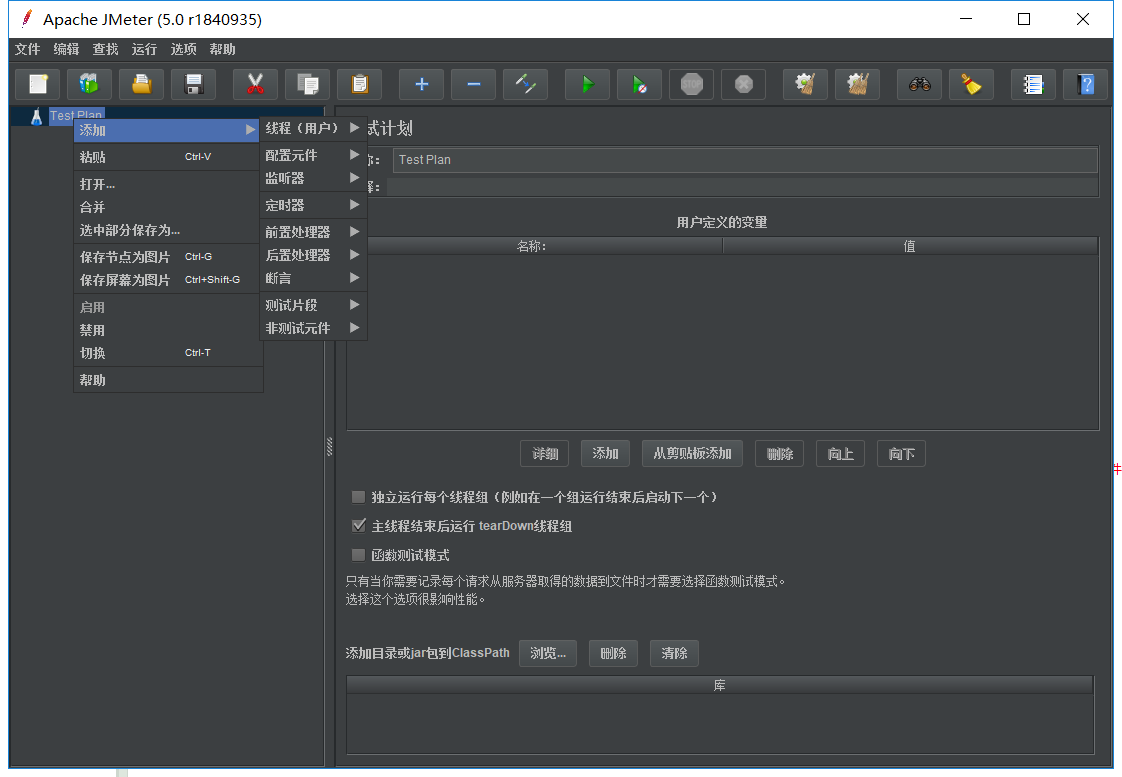This screenshot has height=777, width=1122.
Task: Expand the 后置处理器 submenu
Action: pos(313,255)
